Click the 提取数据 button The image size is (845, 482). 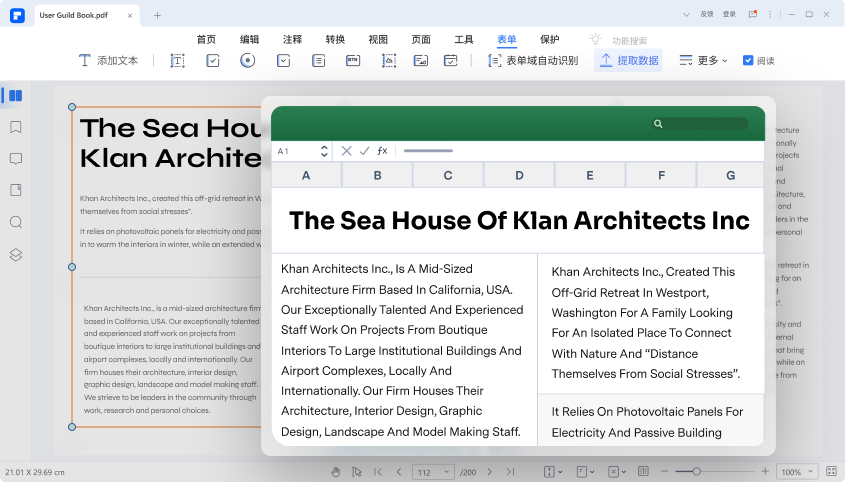click(628, 61)
